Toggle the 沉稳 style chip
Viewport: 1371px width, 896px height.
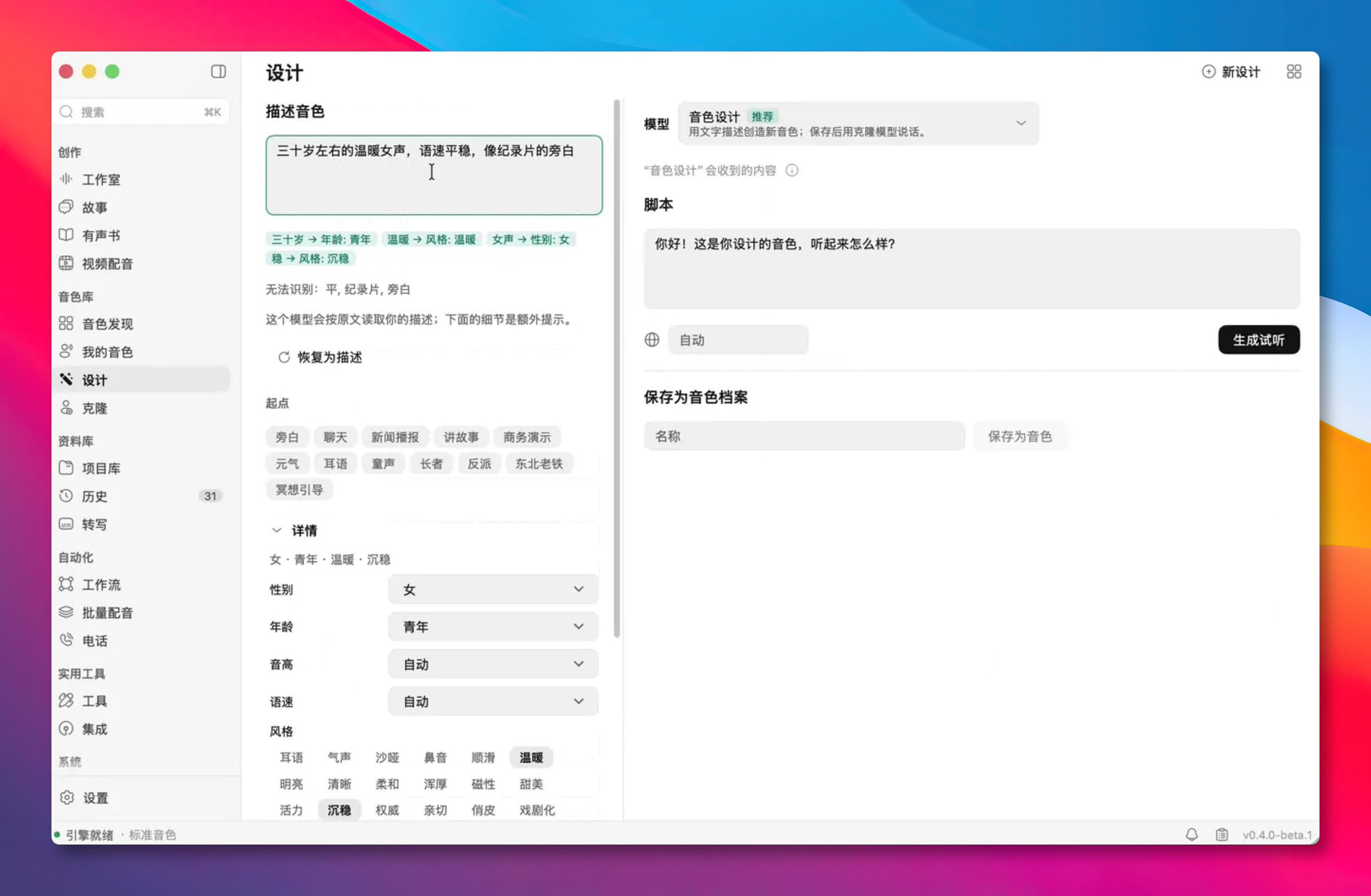point(339,810)
